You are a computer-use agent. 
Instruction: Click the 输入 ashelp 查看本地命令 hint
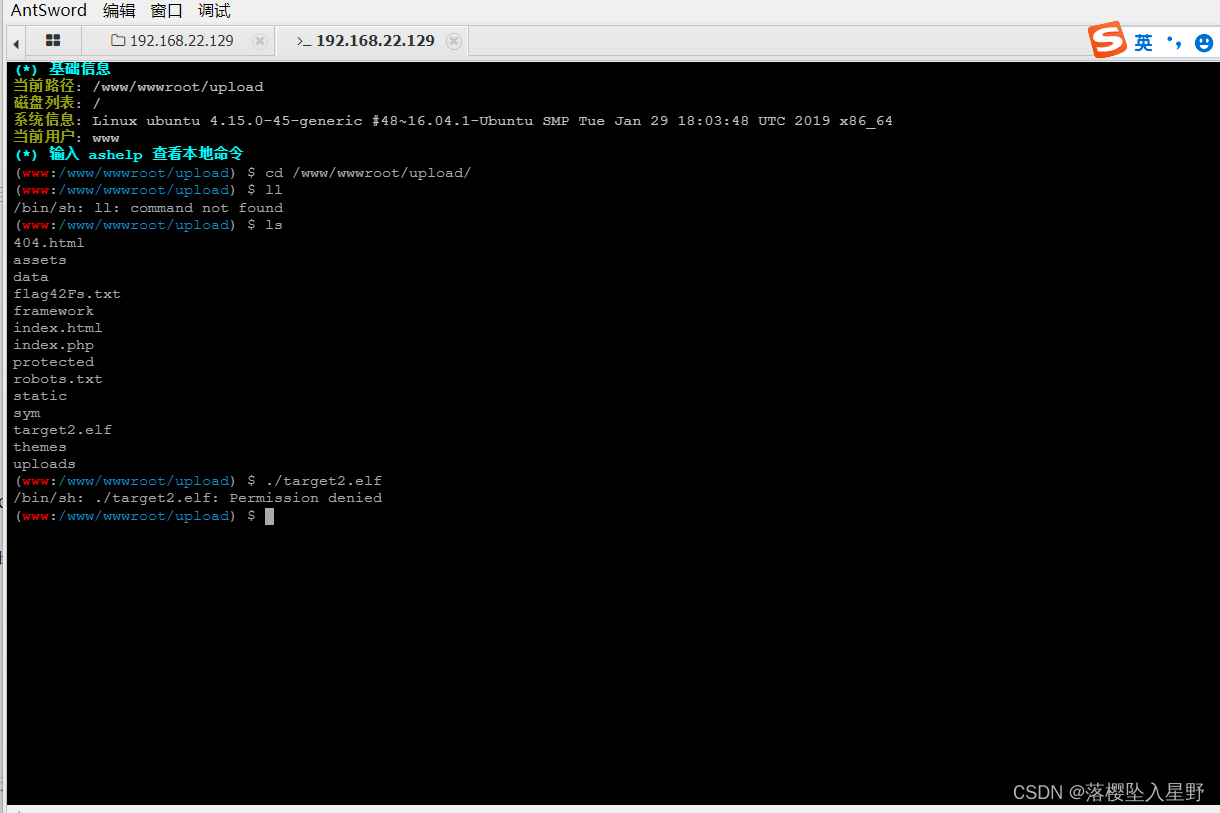point(128,155)
